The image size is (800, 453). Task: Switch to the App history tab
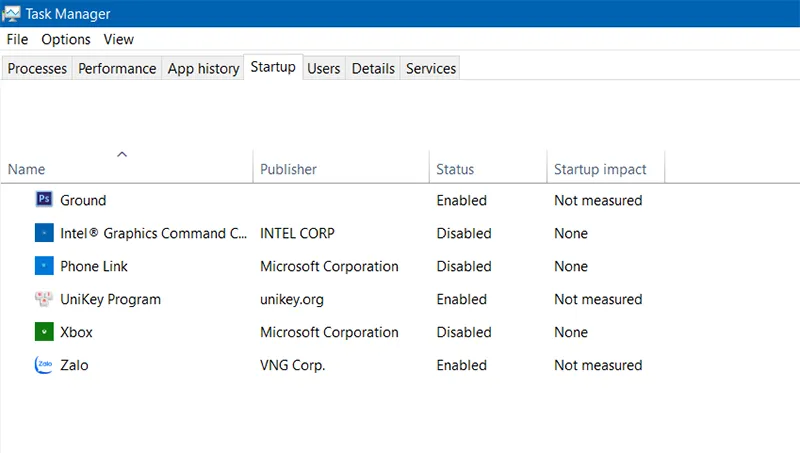click(203, 68)
